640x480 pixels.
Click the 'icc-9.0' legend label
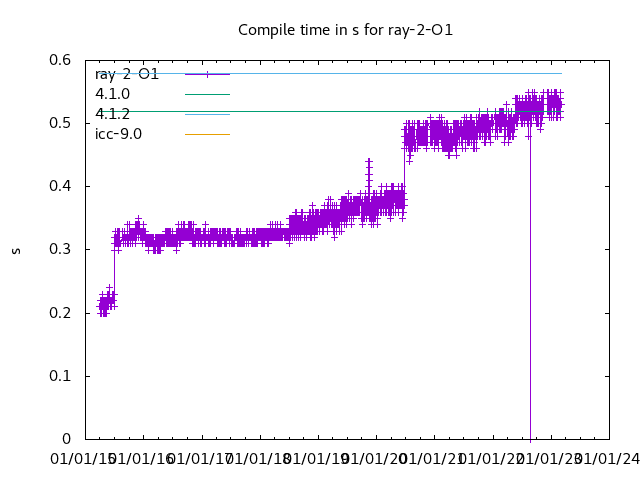pos(118,134)
